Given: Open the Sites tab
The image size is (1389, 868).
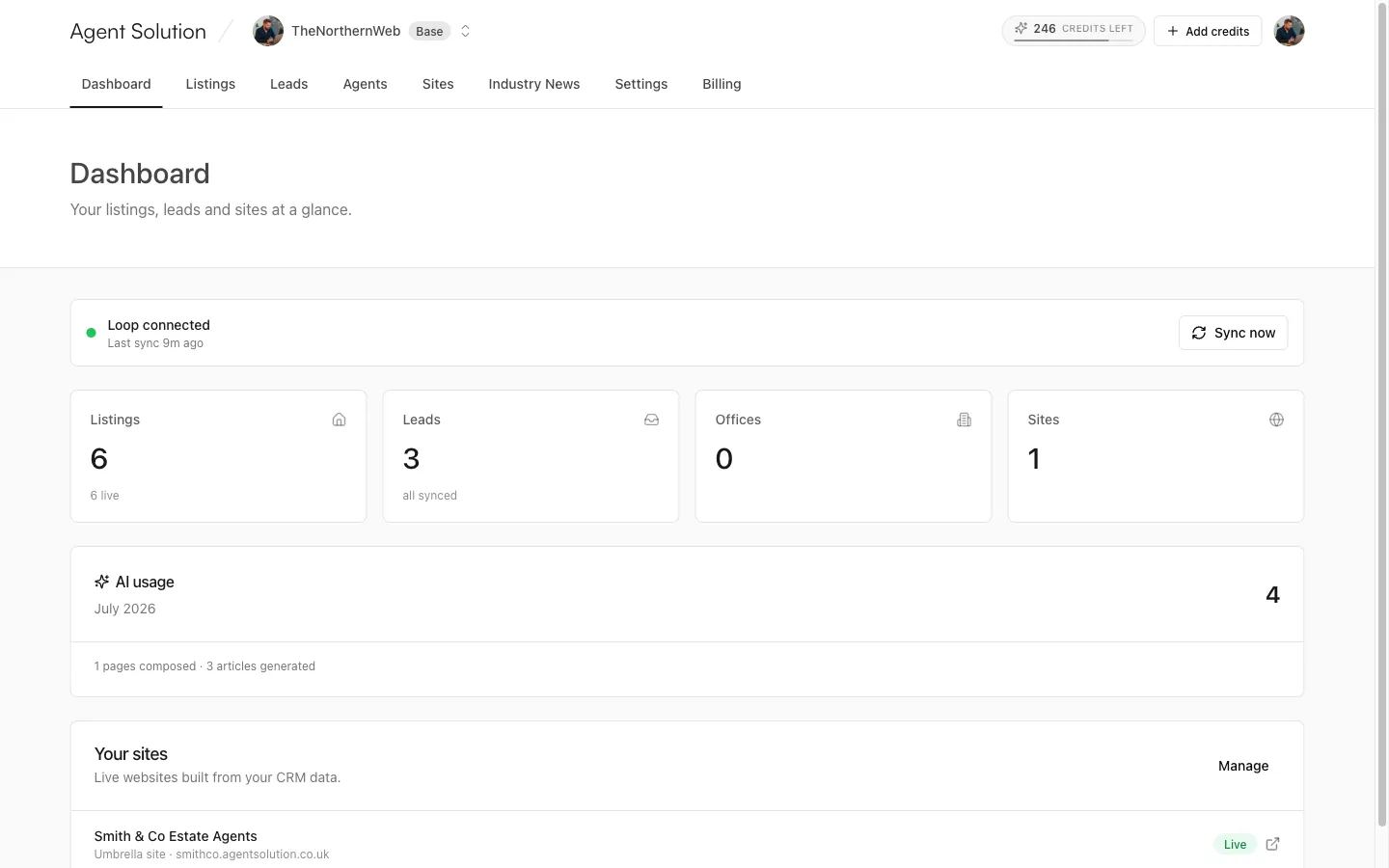Looking at the screenshot, I should [x=438, y=84].
